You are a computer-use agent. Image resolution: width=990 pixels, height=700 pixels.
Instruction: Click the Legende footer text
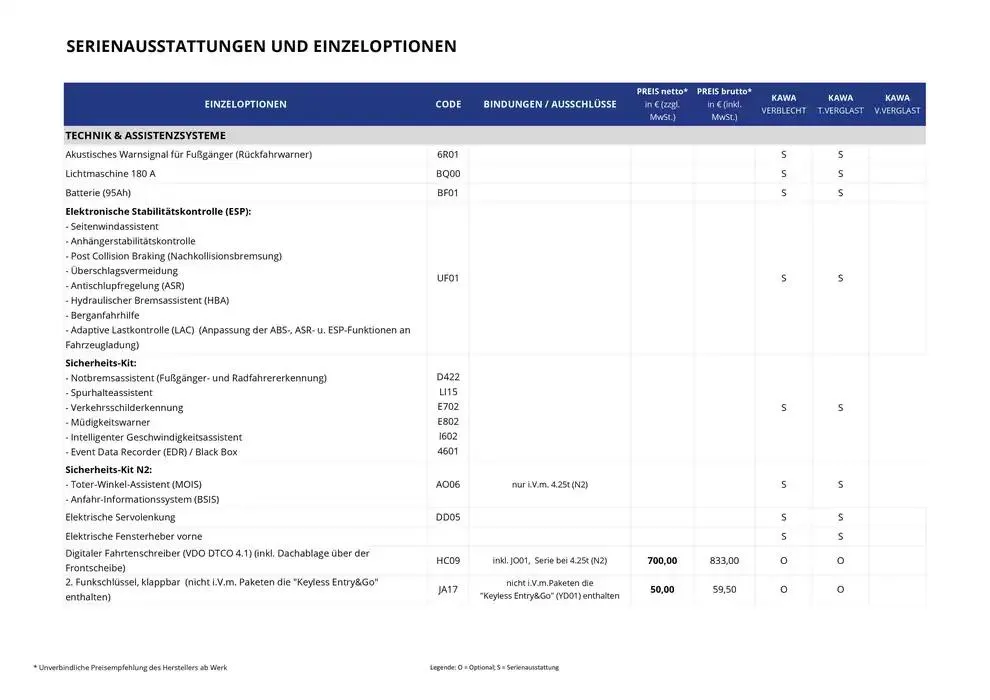pos(494,667)
